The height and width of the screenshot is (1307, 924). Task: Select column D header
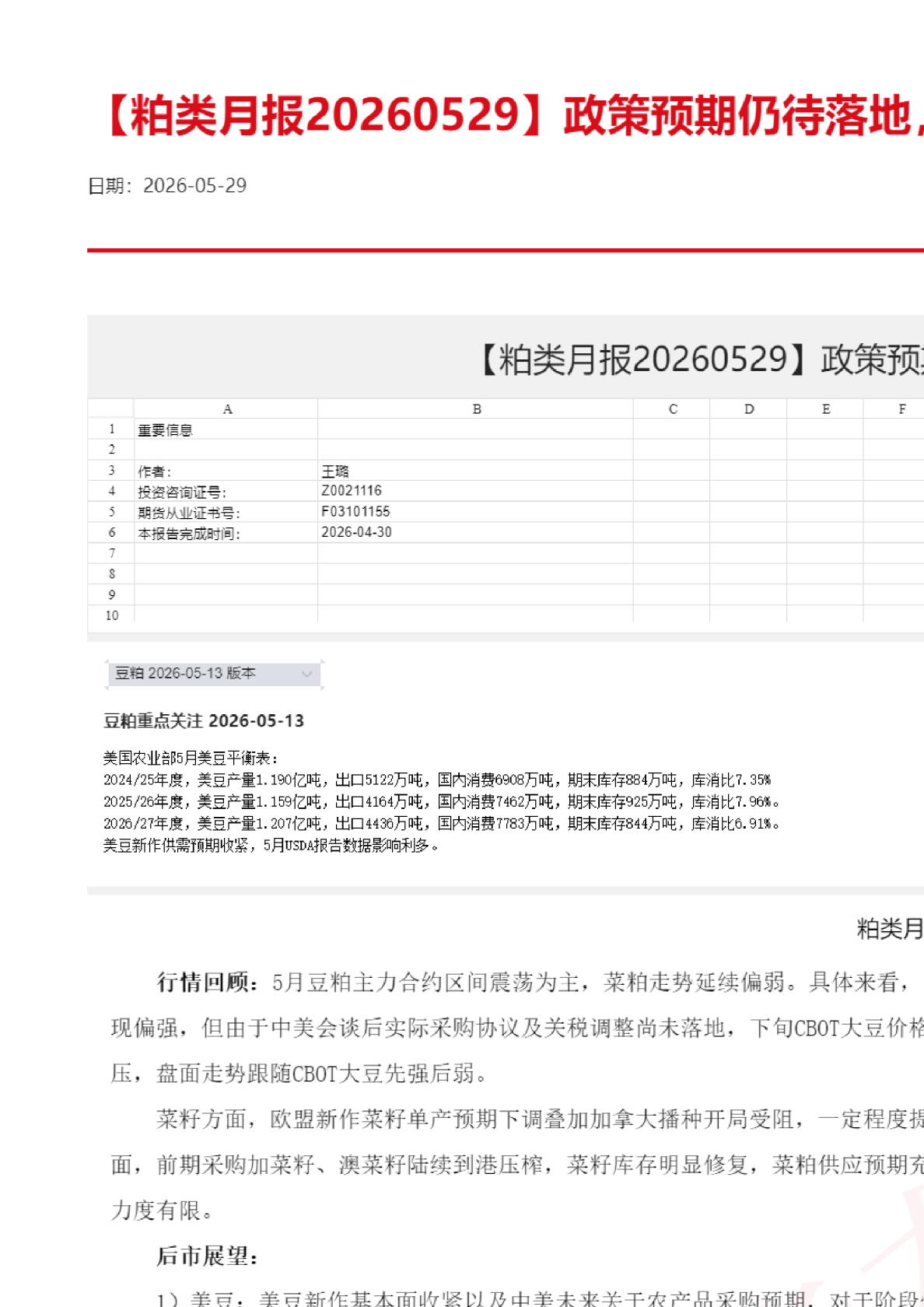[748, 409]
